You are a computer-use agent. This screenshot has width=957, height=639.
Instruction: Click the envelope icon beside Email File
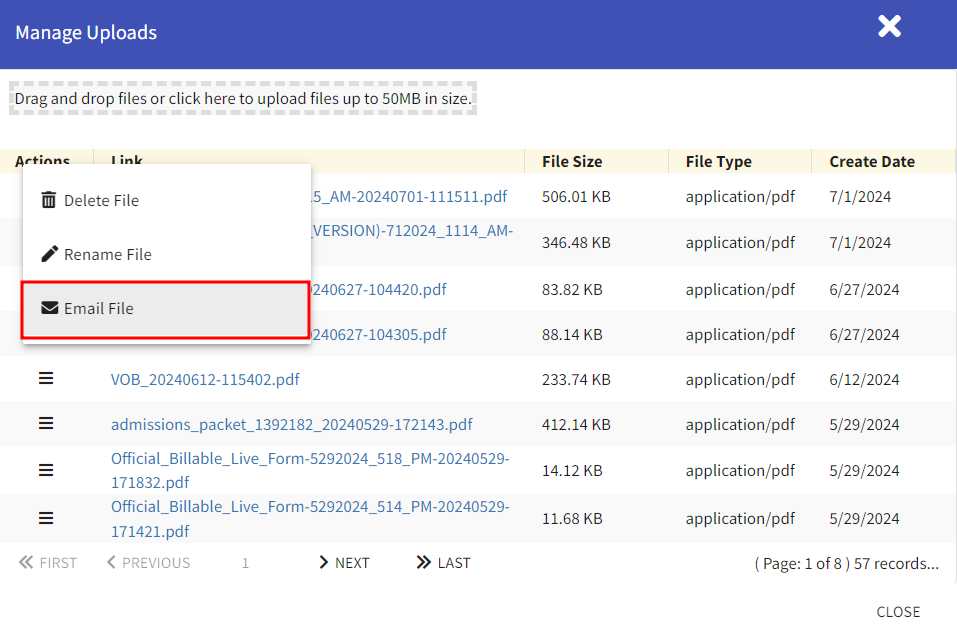(49, 308)
